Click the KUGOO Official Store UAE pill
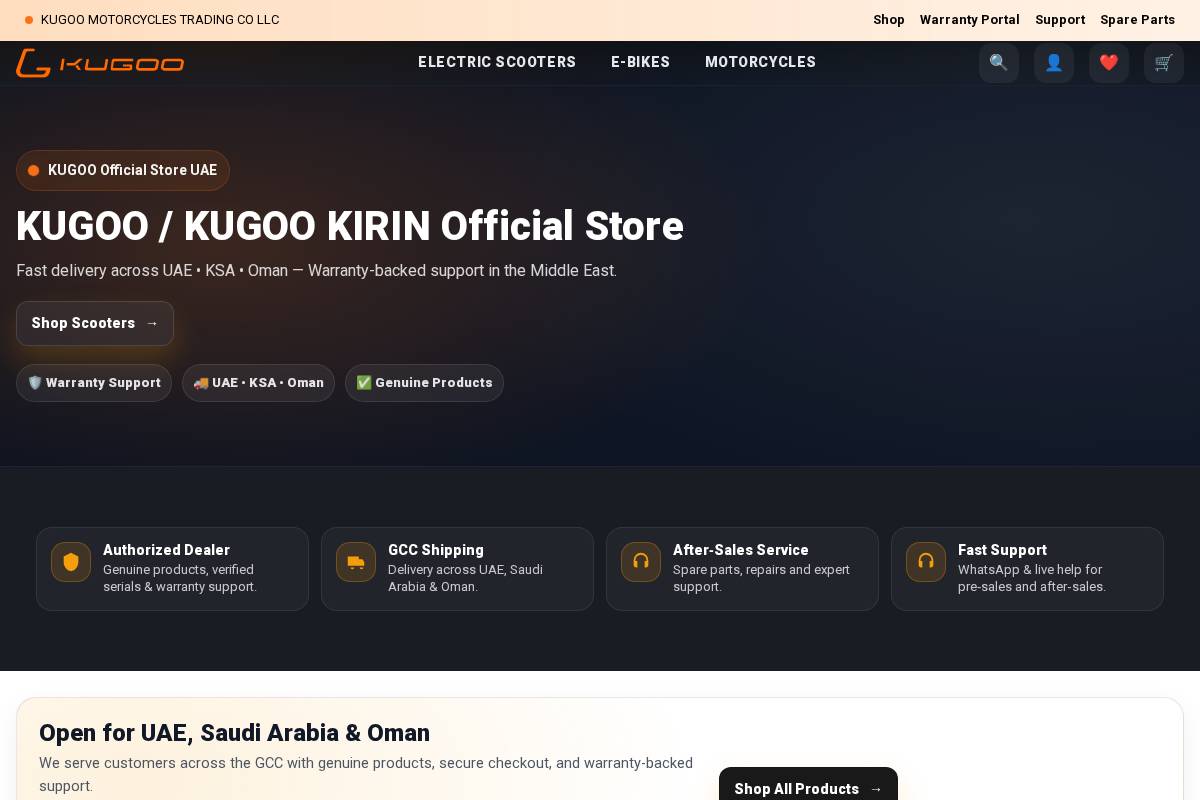1200x800 pixels. click(x=123, y=170)
